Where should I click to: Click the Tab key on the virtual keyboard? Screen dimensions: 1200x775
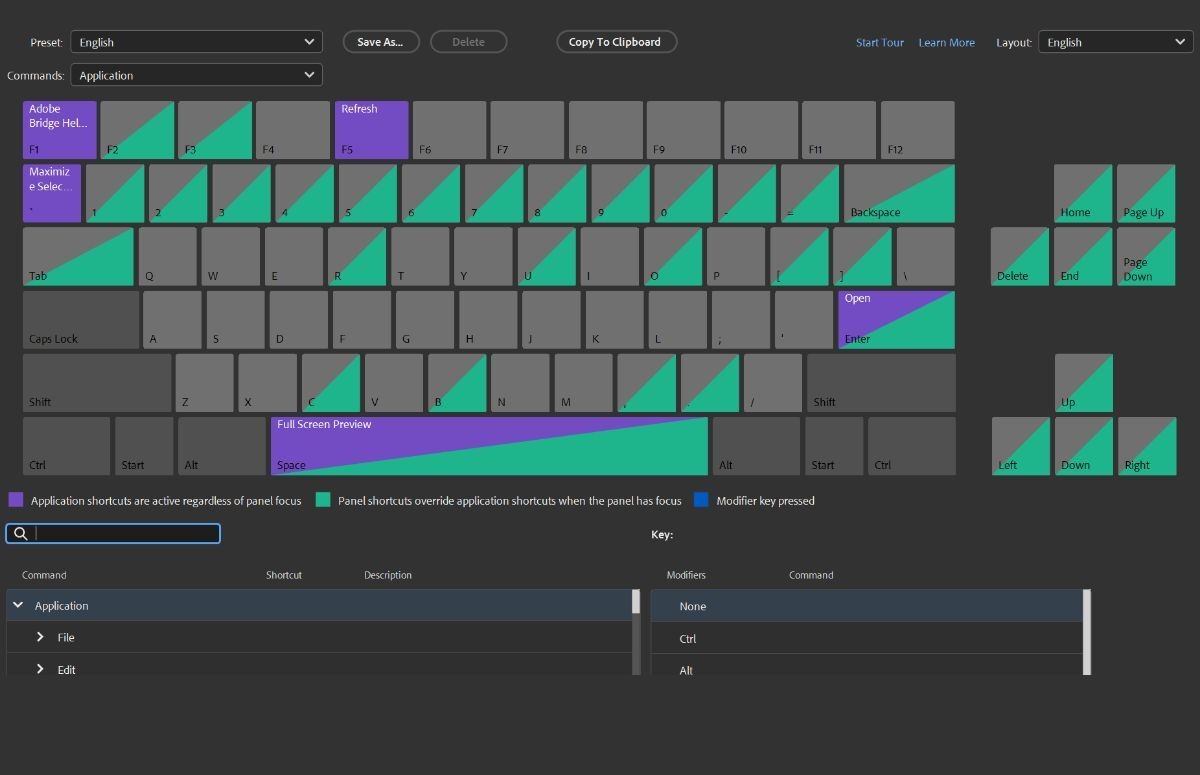78,256
